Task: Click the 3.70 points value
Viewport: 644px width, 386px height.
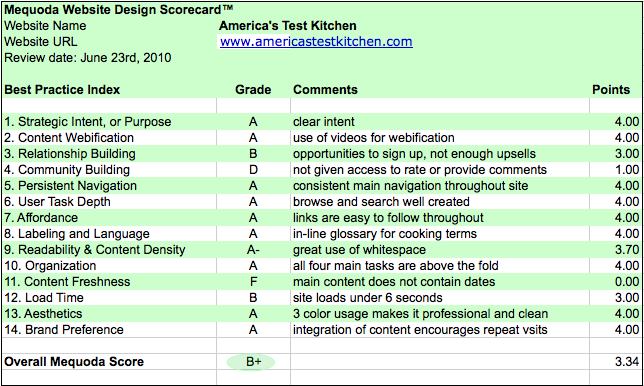Action: 627,250
